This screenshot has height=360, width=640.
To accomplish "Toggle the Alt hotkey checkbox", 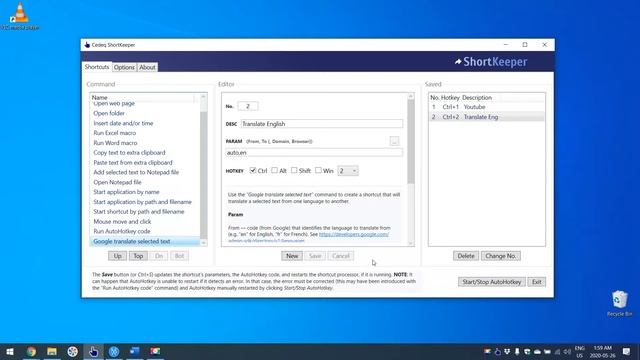I will point(274,170).
